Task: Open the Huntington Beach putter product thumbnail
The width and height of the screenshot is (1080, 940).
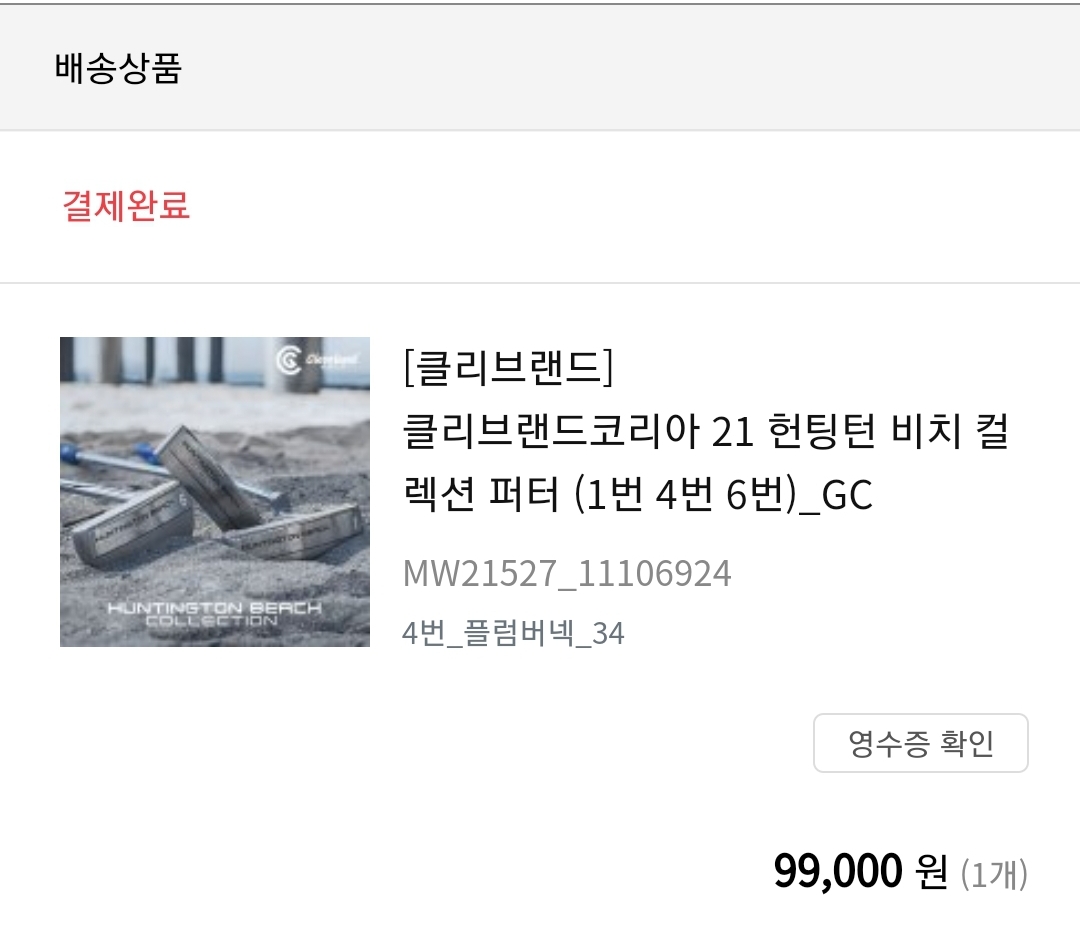Action: pyautogui.click(x=215, y=492)
